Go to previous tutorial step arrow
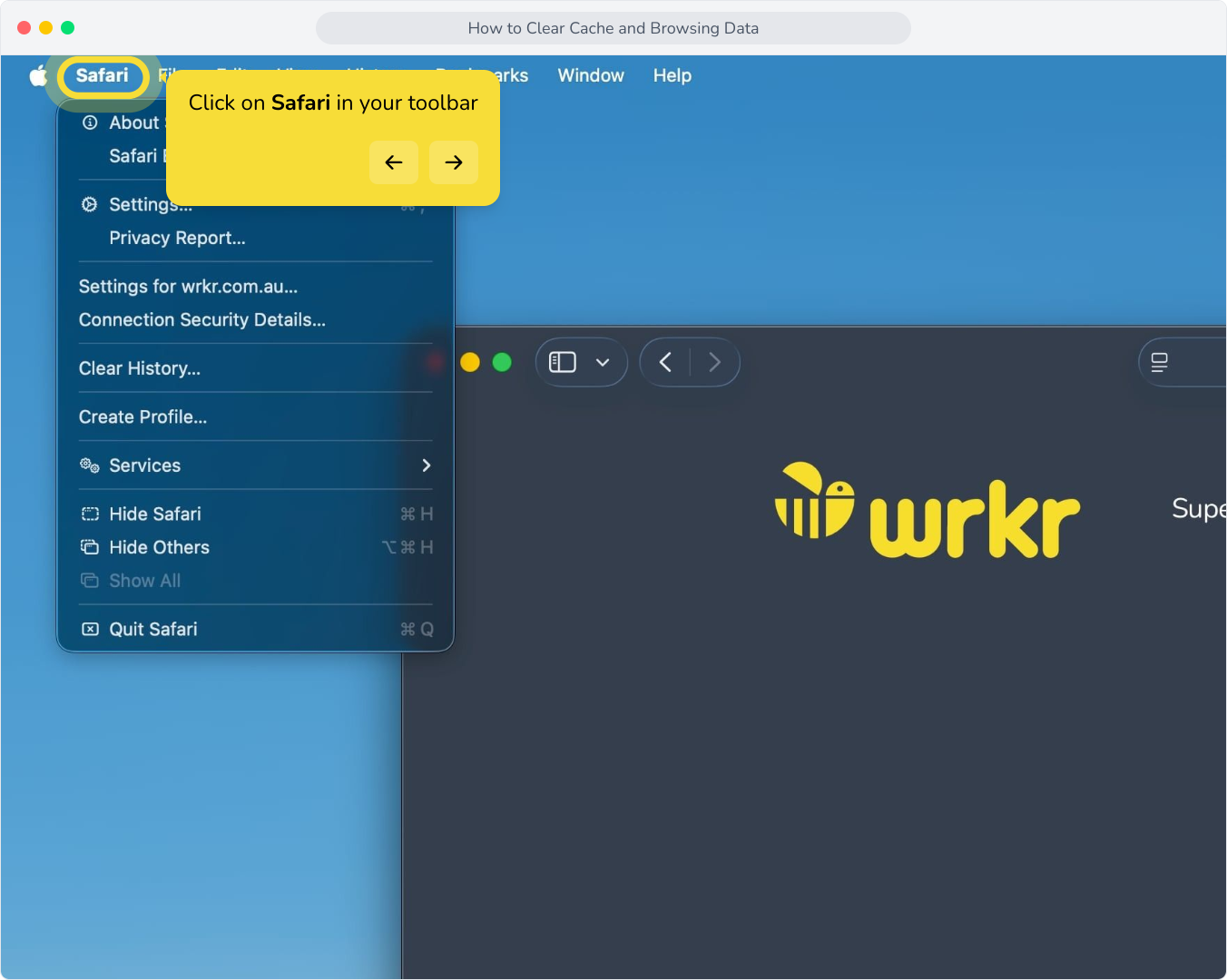 point(394,162)
